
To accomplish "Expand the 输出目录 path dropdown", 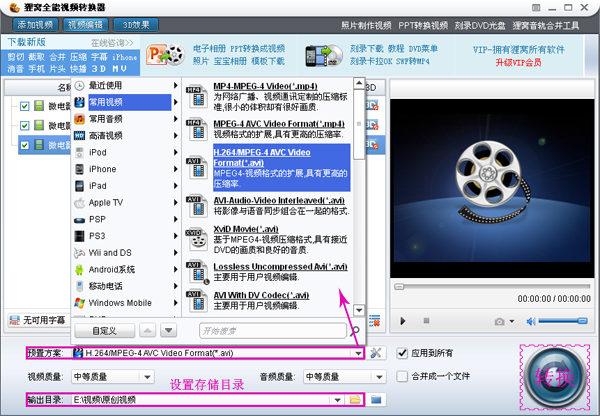I will (x=337, y=400).
